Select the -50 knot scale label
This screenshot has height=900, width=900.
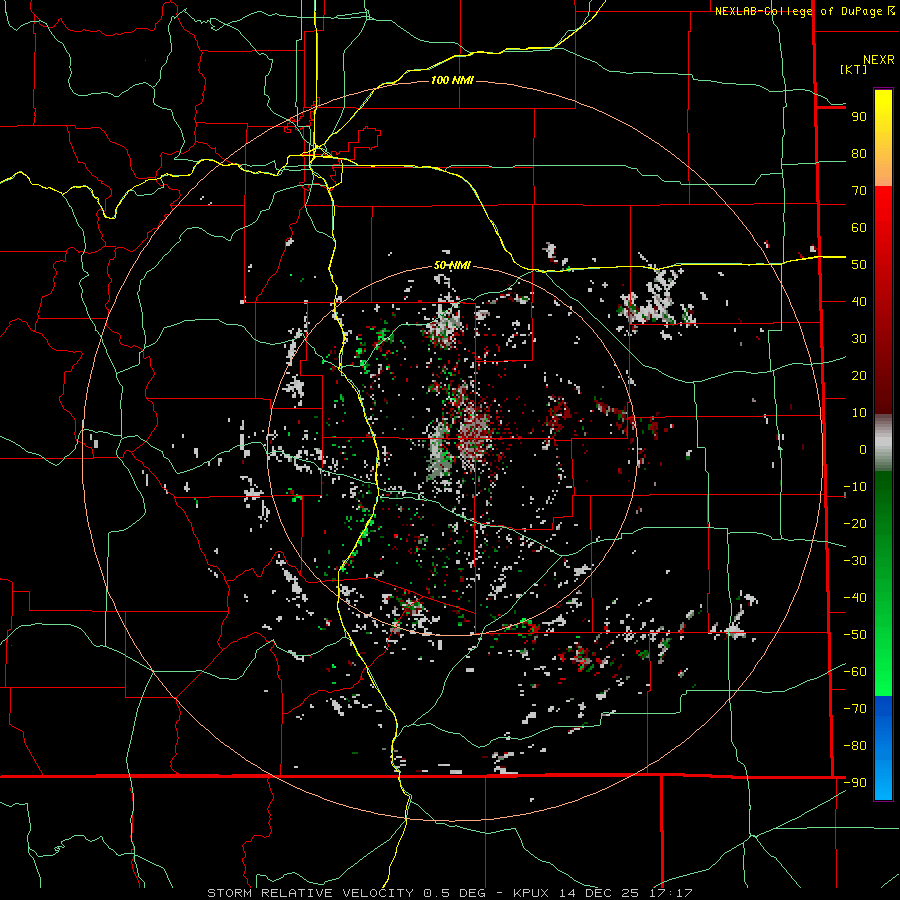coord(855,635)
